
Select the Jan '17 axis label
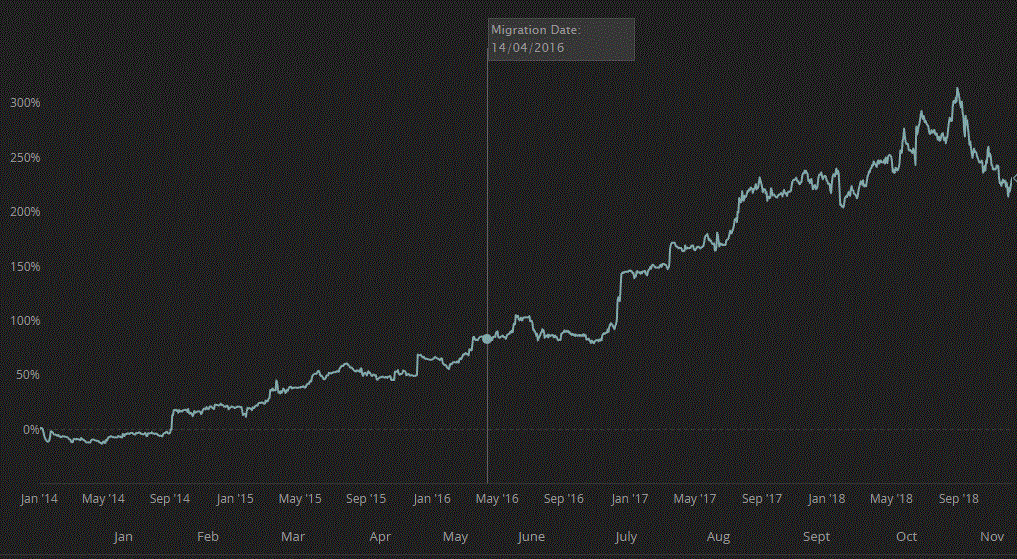click(630, 499)
